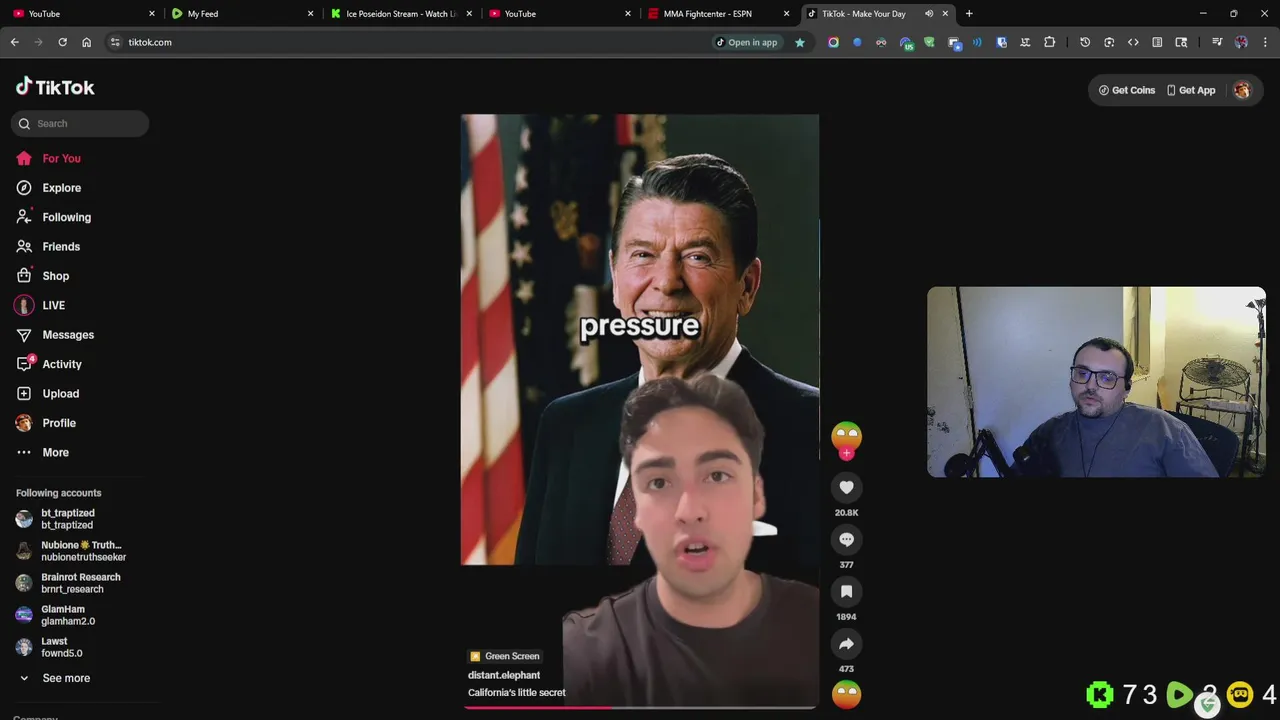
Task: Open the profile avatar in TikTok header
Action: pos(1242,90)
